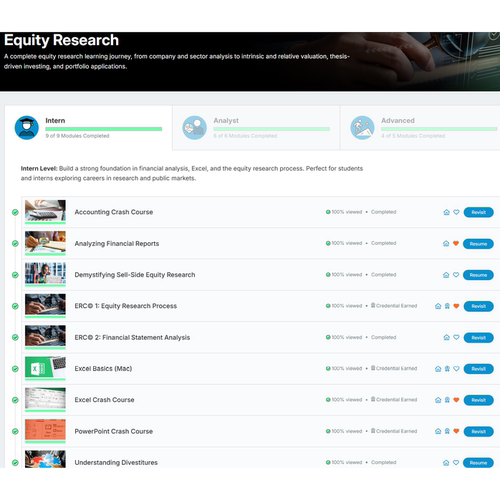Toggle the orange heart on ERC 1: Equity Research Process
This screenshot has width=500, height=500.
456,306
